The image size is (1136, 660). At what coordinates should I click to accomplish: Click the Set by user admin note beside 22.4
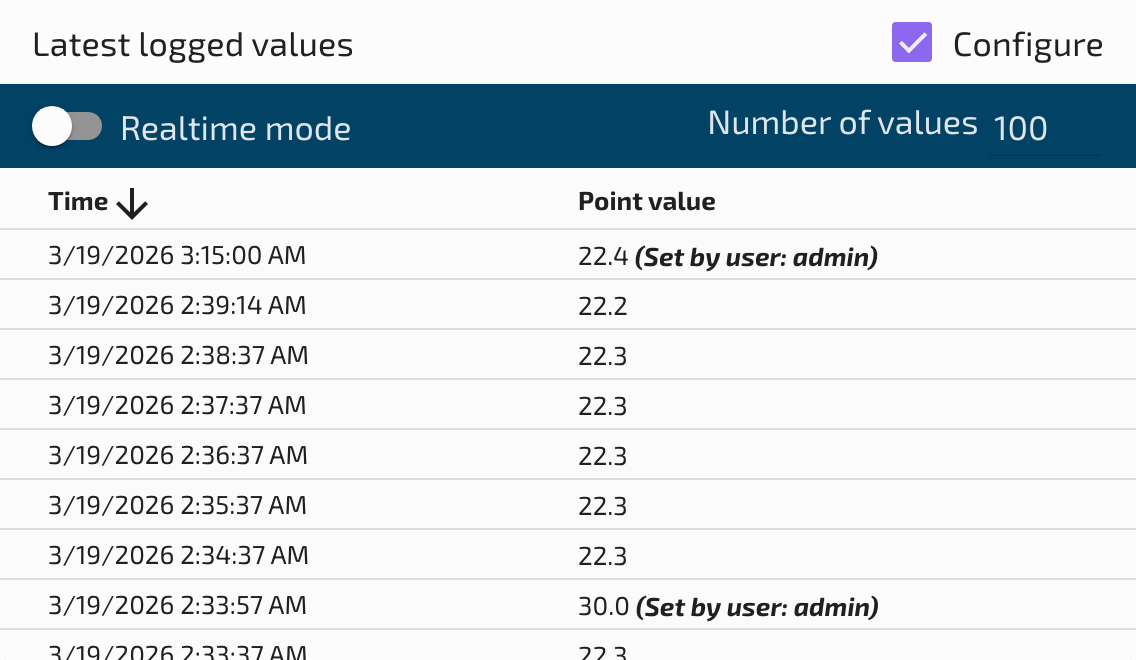coord(756,256)
